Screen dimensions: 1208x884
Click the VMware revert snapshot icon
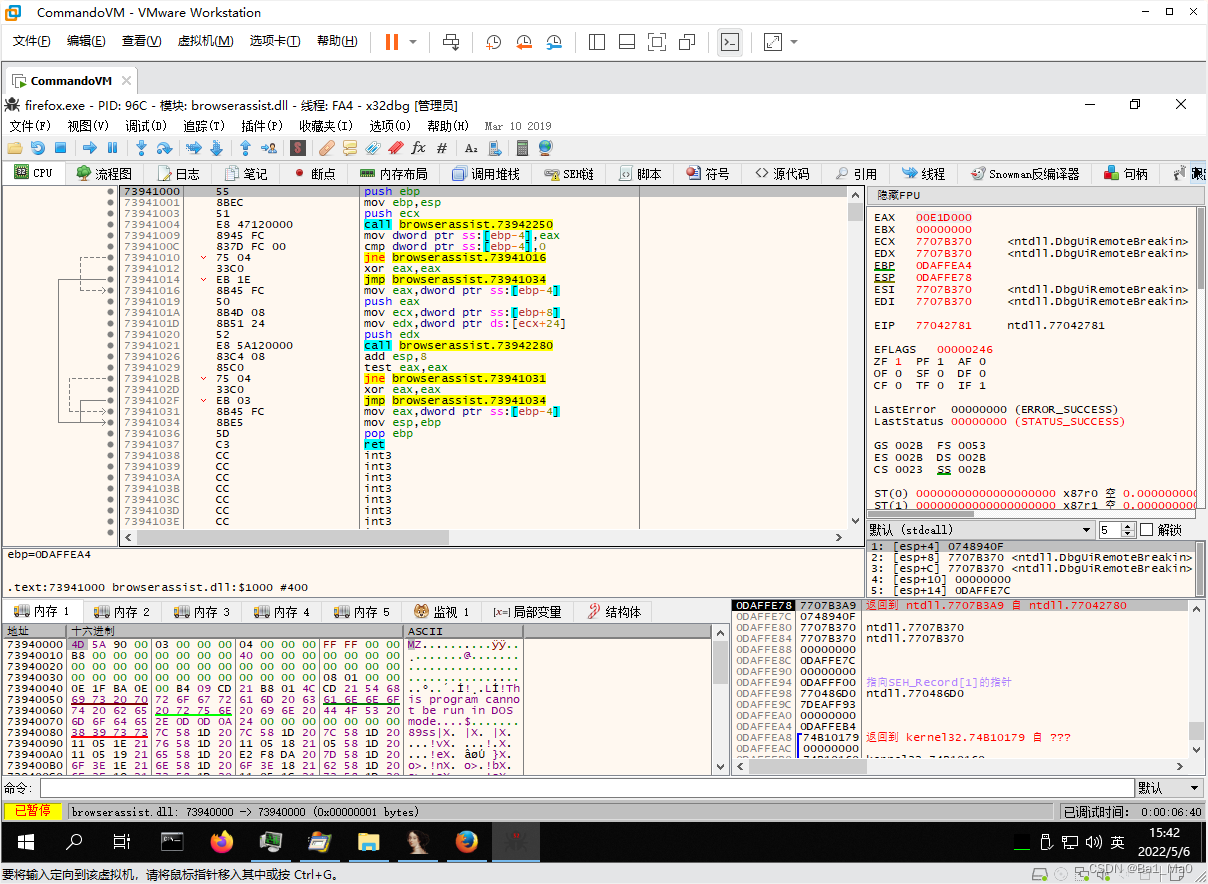524,42
